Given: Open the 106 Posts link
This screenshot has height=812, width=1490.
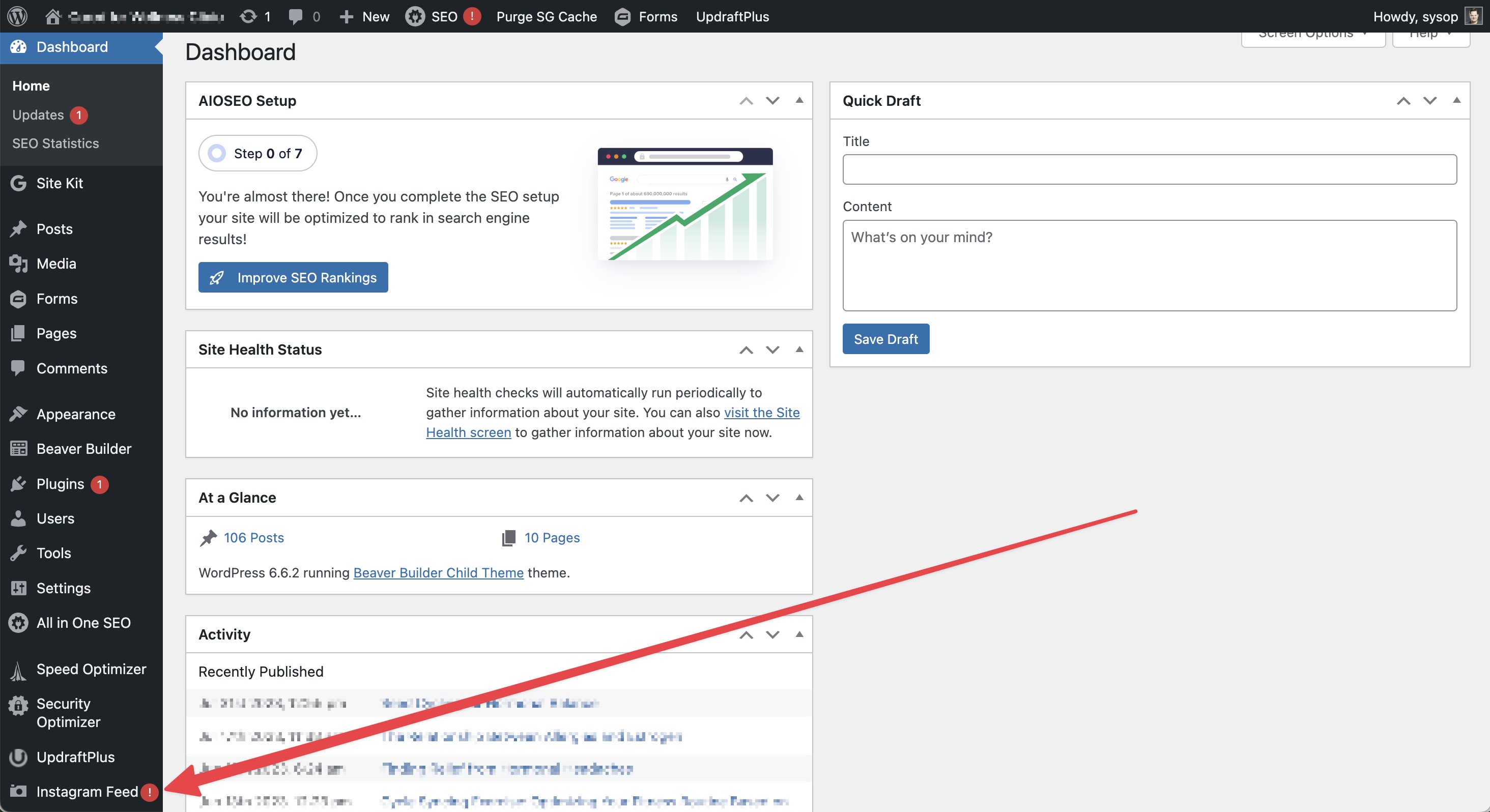Looking at the screenshot, I should pyautogui.click(x=254, y=537).
